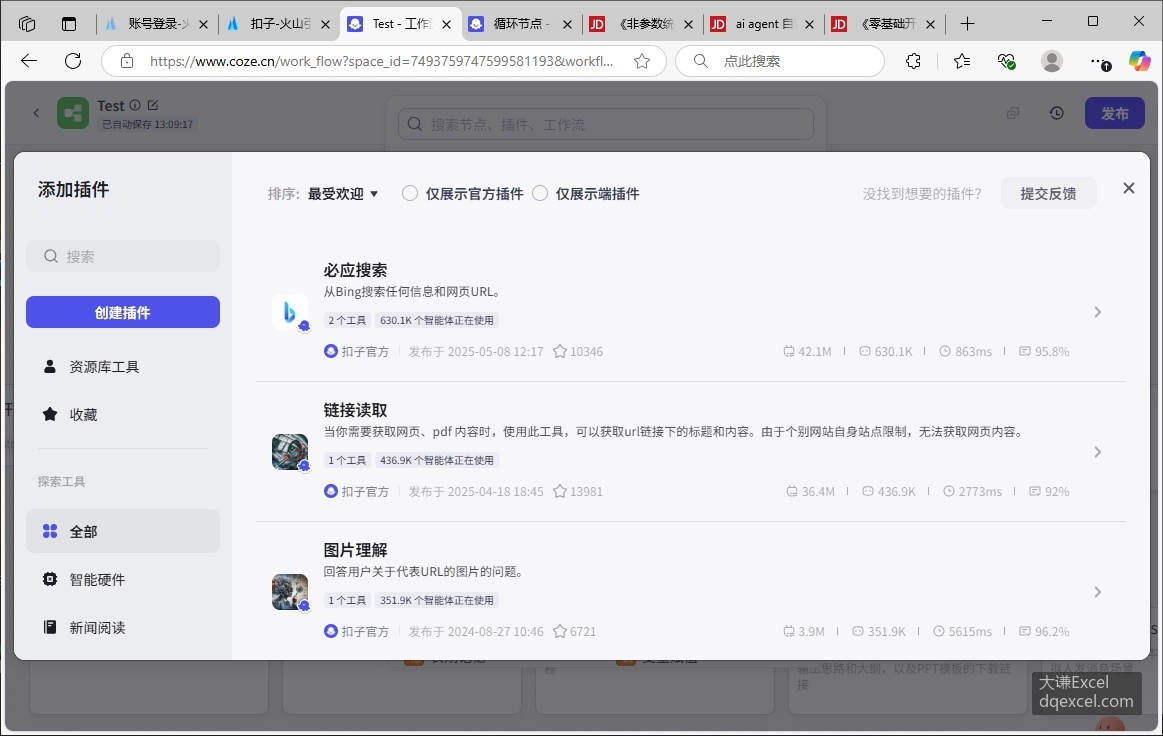Switch to the 账号登录 browser tab
Viewport: 1163px width, 736px height.
pyautogui.click(x=156, y=24)
